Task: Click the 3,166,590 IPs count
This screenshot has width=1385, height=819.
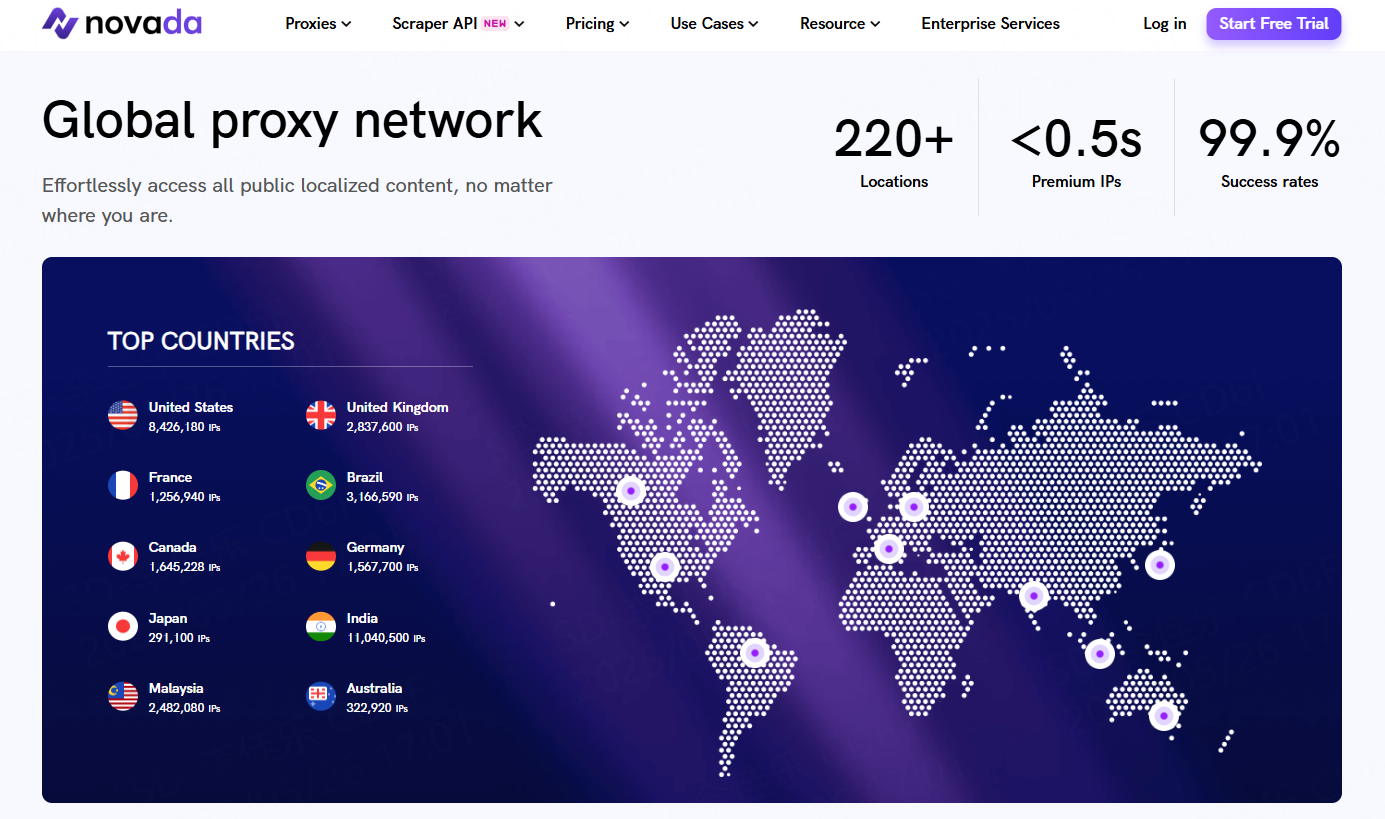Action: (x=382, y=497)
